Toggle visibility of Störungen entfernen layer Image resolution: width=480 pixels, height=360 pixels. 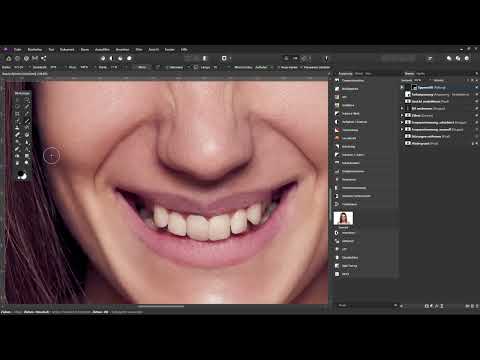(476, 136)
